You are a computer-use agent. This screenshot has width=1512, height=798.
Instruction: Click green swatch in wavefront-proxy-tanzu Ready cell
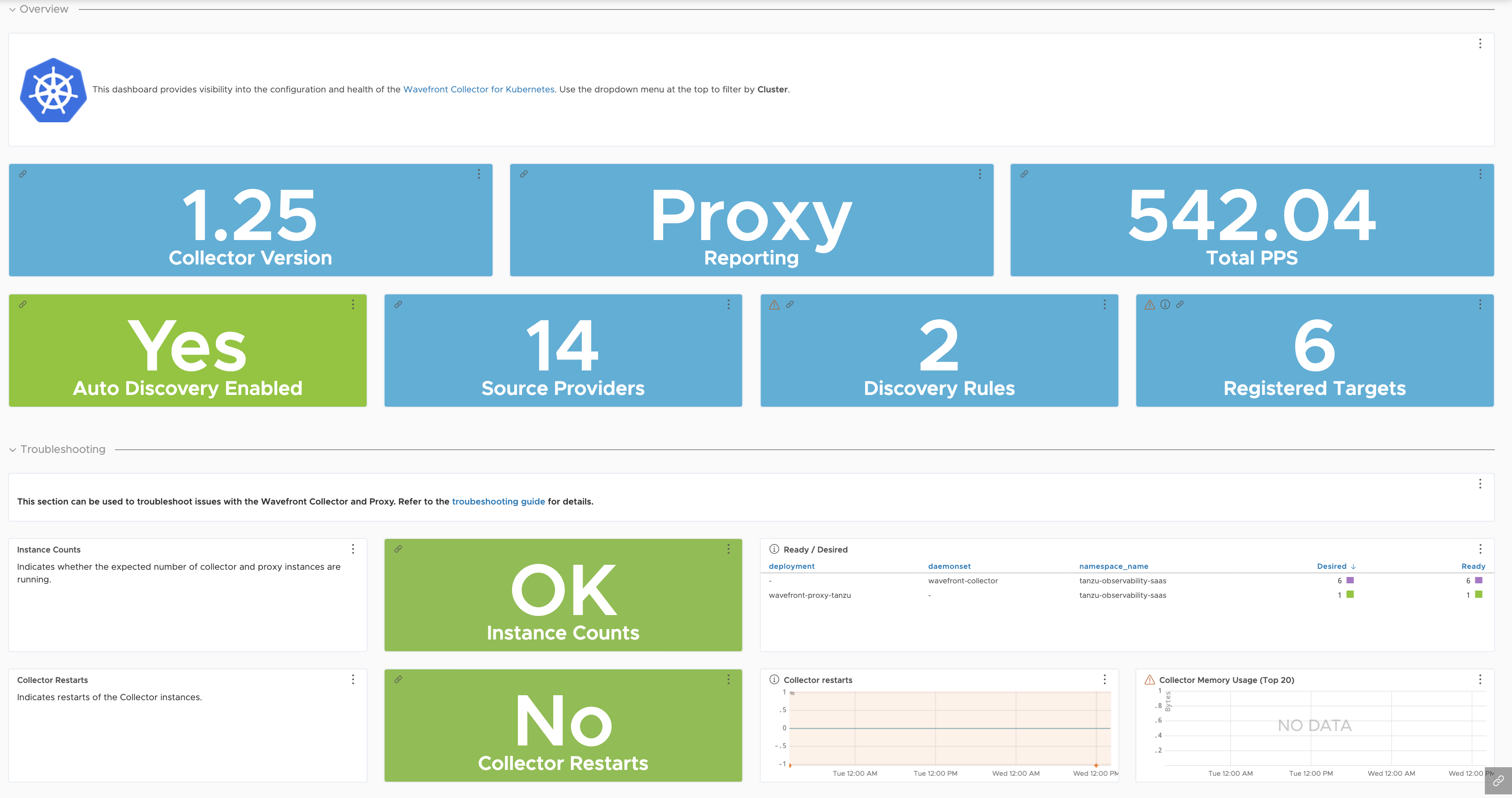[x=1478, y=594]
